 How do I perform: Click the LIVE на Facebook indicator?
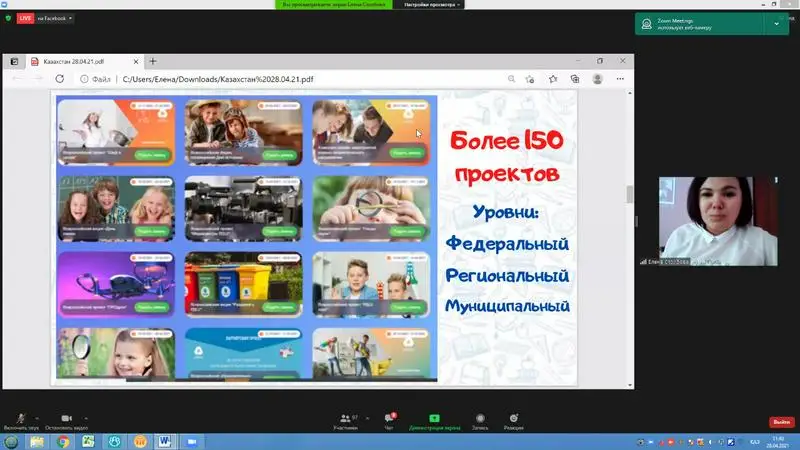pyautogui.click(x=43, y=18)
